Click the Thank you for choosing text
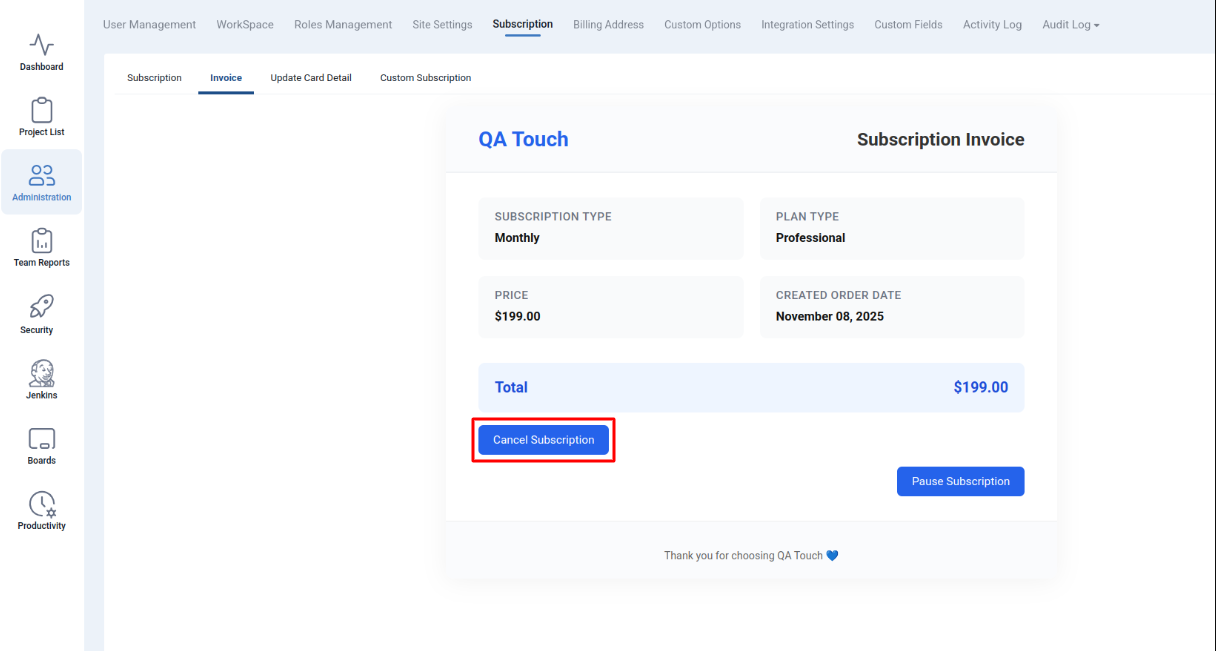Image resolution: width=1216 pixels, height=651 pixels. (743, 556)
